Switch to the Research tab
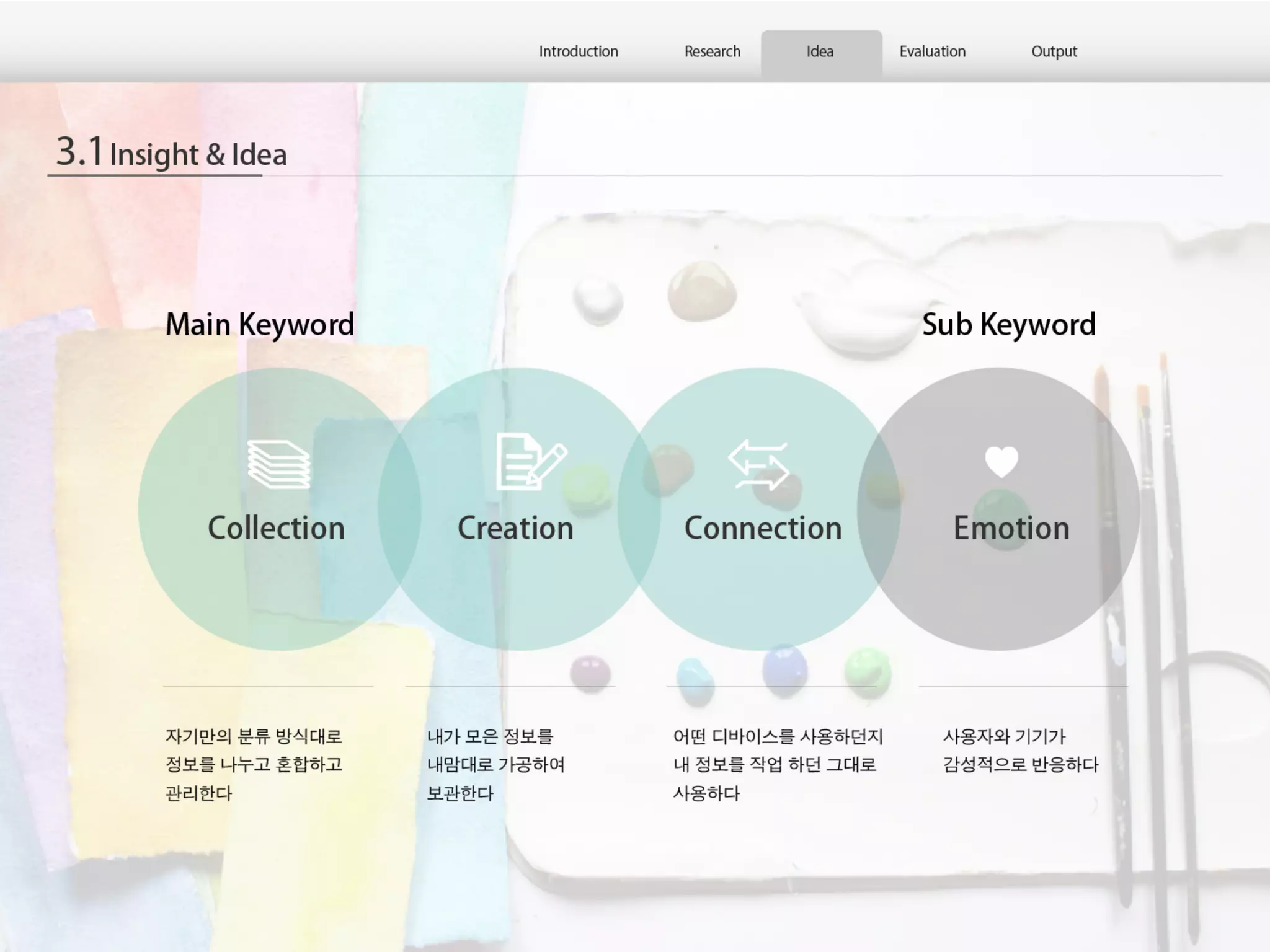The width and height of the screenshot is (1270, 952). tap(712, 51)
